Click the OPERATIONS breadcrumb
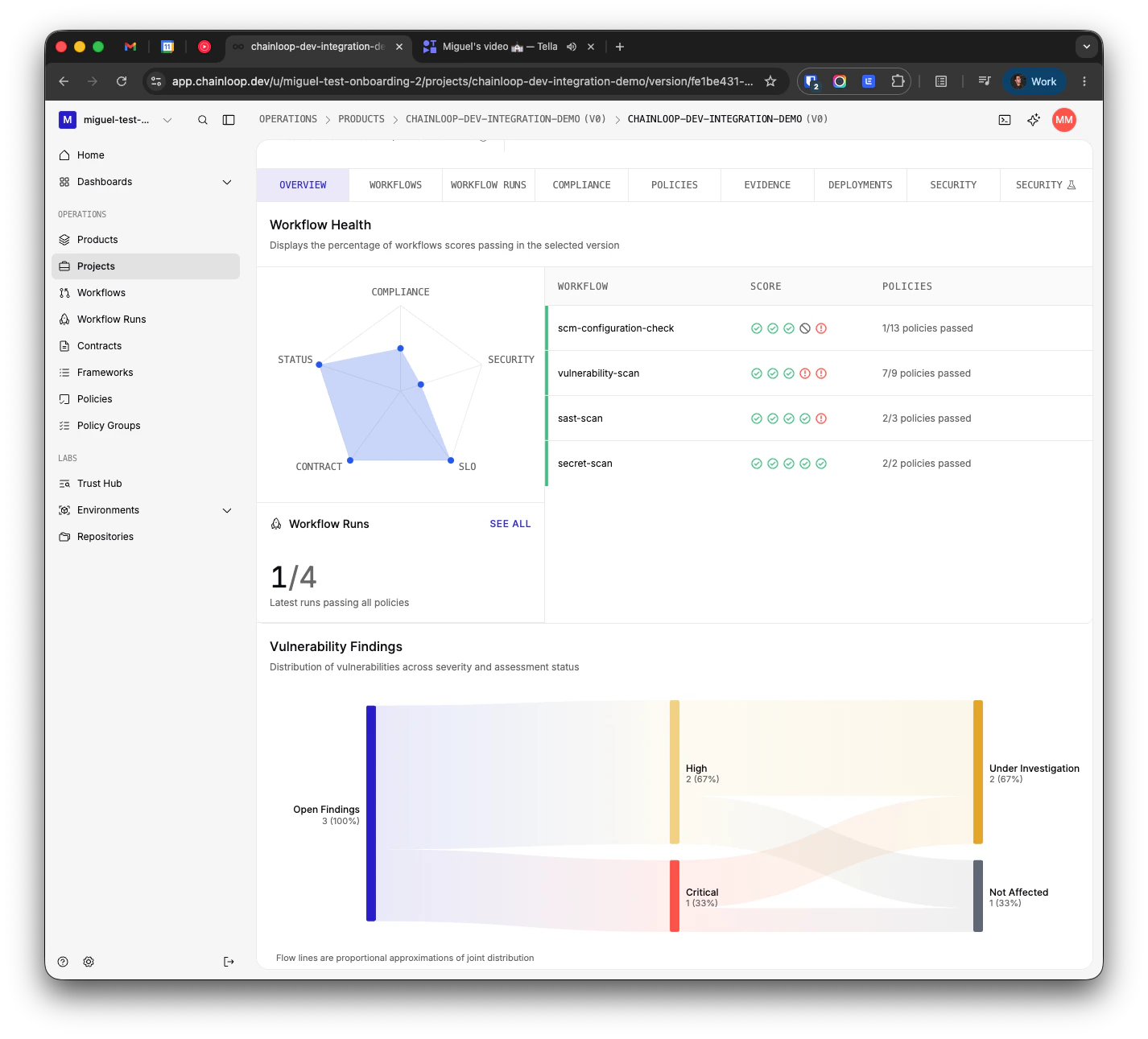This screenshot has height=1039, width=1148. (288, 119)
